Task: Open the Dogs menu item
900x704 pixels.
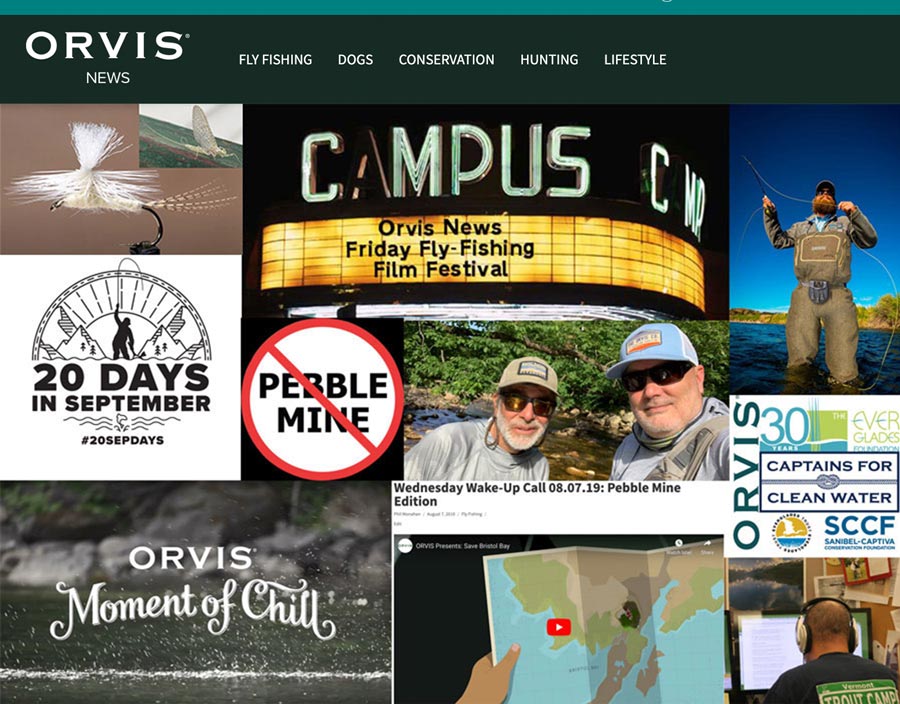Action: click(355, 60)
